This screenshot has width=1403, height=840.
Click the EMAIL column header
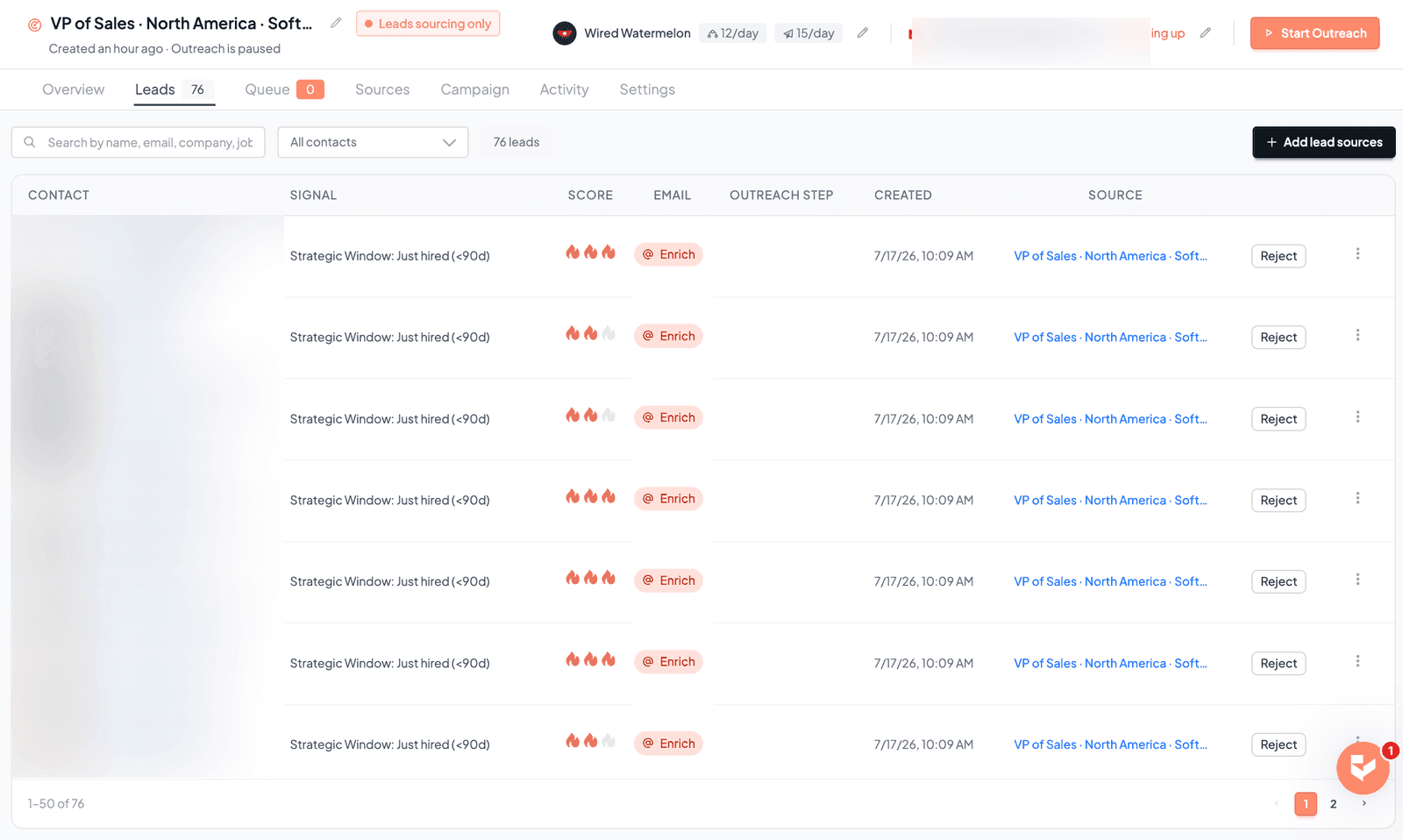point(673,196)
